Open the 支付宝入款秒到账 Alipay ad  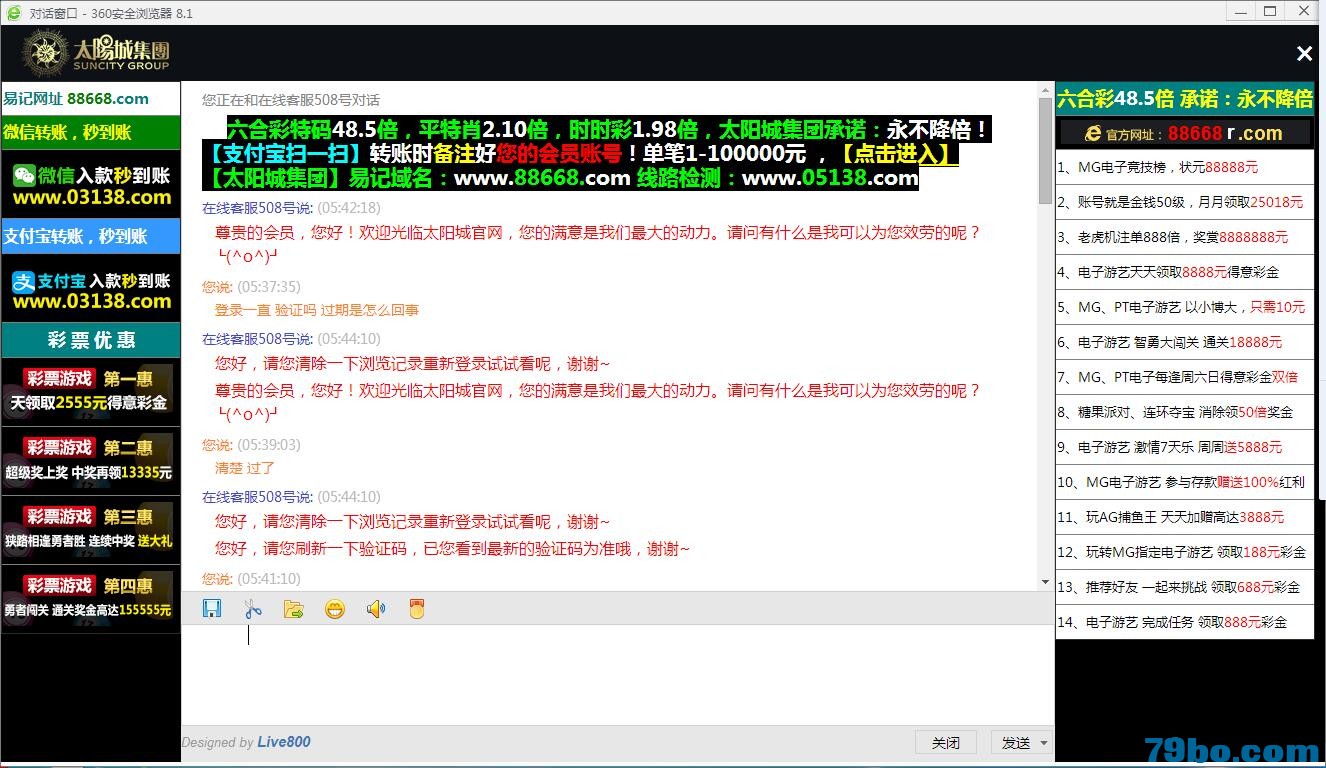pos(90,289)
